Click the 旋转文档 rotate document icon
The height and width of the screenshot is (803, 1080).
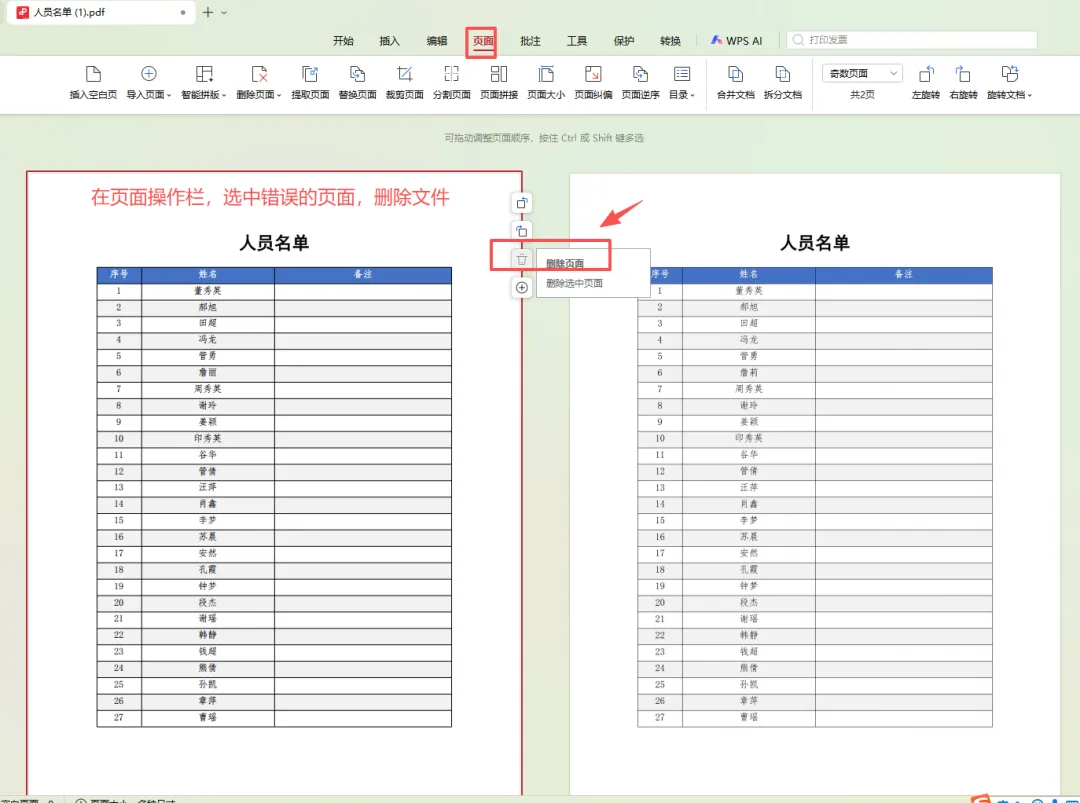coord(1009,74)
